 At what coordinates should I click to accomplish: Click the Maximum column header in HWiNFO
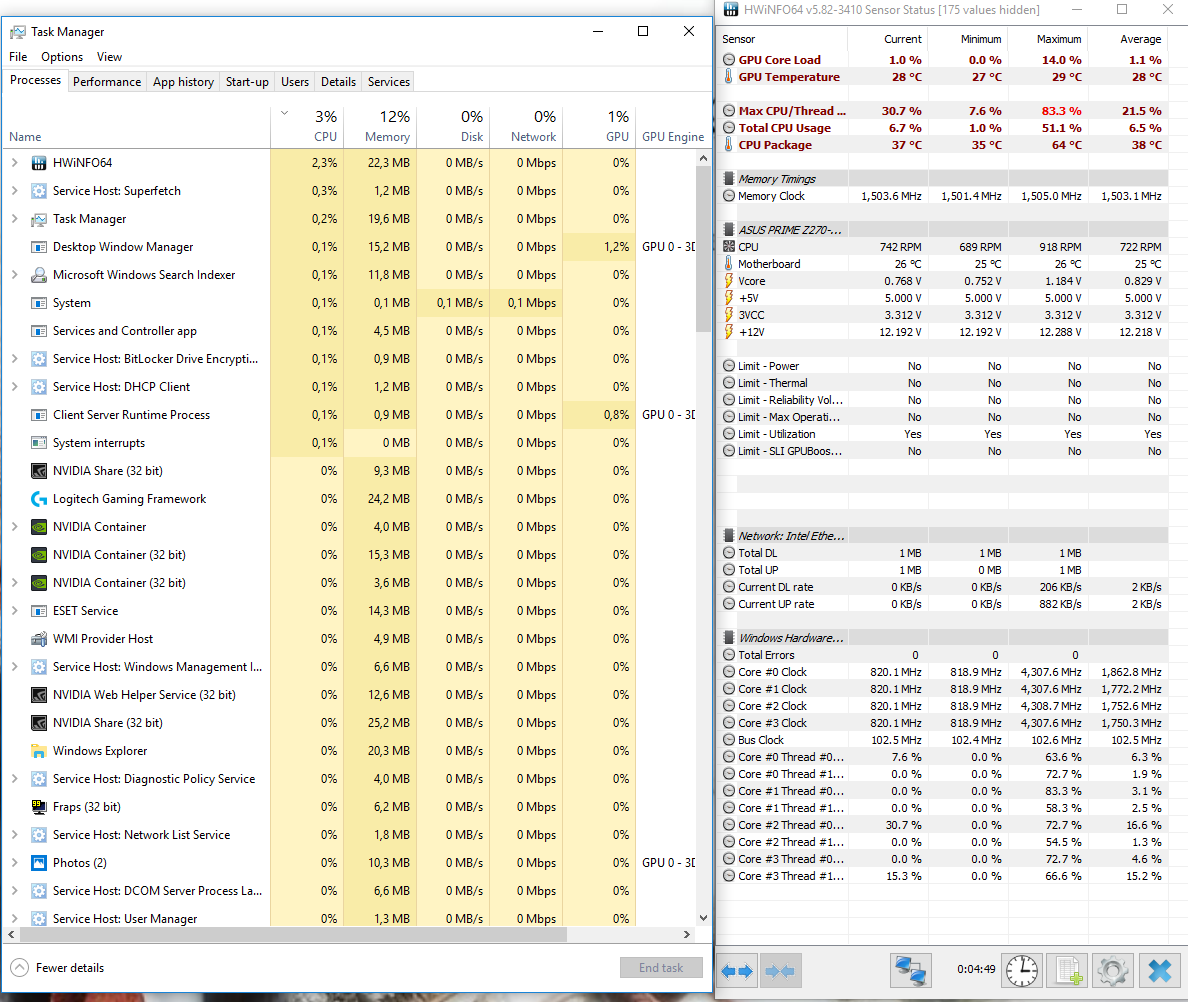[x=1049, y=39]
